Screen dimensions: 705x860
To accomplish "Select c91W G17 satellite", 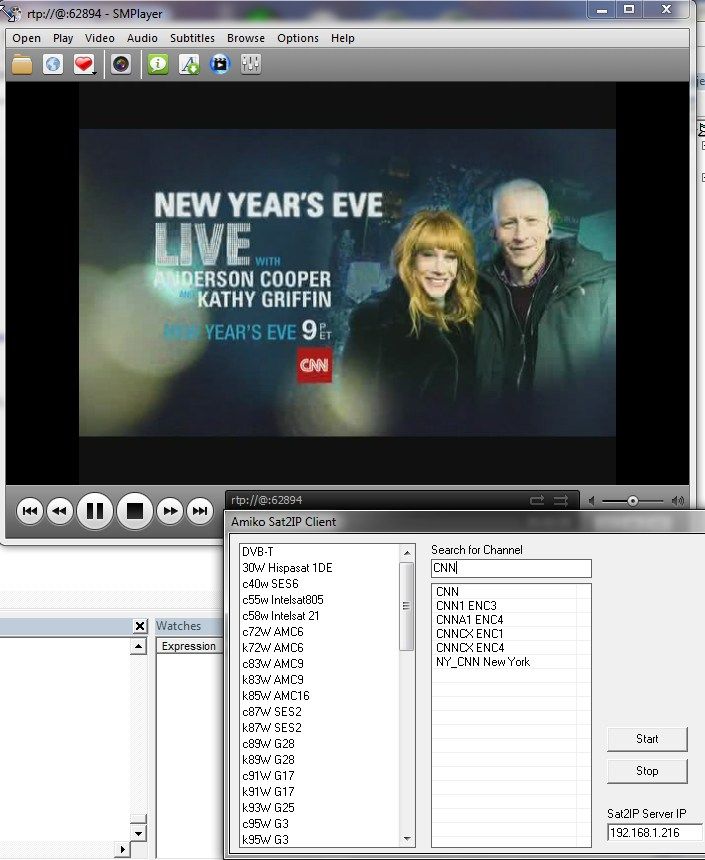I will 321,776.
